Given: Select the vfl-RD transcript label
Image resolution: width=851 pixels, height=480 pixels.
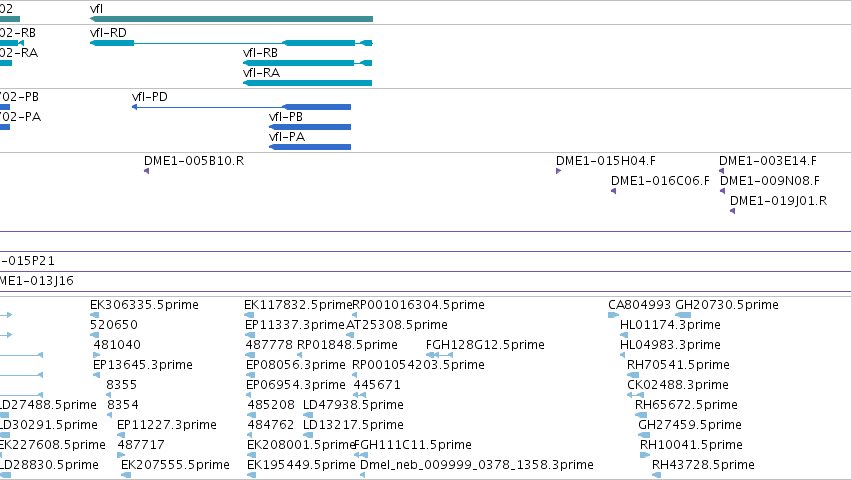Looking at the screenshot, I should point(108,33).
